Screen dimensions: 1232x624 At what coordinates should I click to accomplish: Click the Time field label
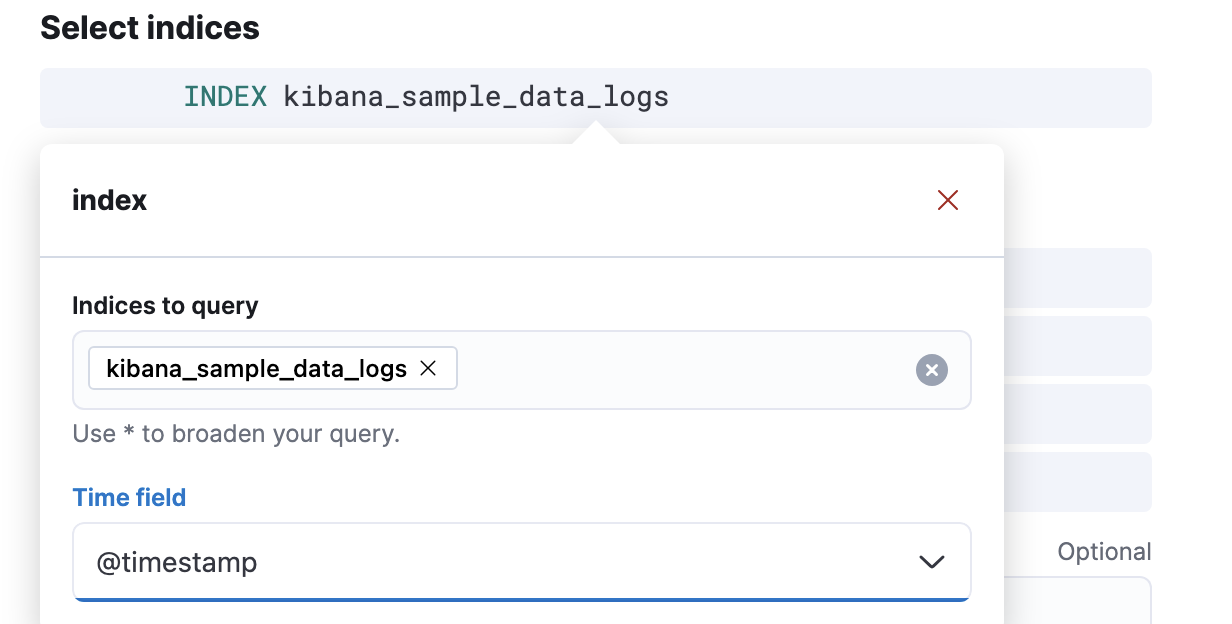click(129, 497)
